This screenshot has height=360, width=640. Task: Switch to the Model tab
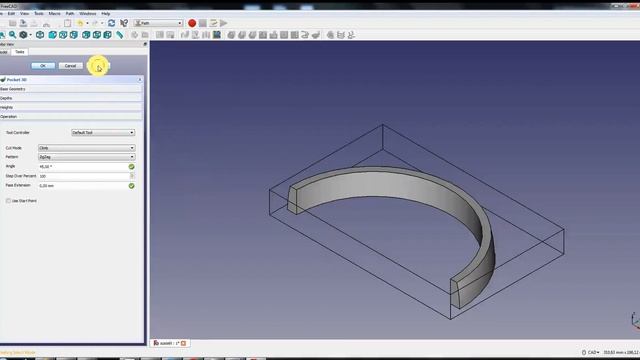(4, 52)
